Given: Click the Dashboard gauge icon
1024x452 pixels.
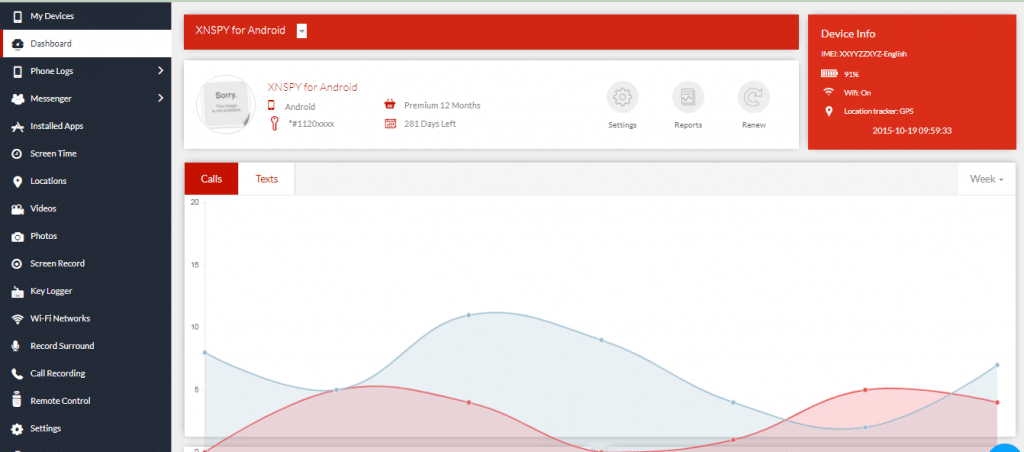Looking at the screenshot, I should click(x=18, y=44).
